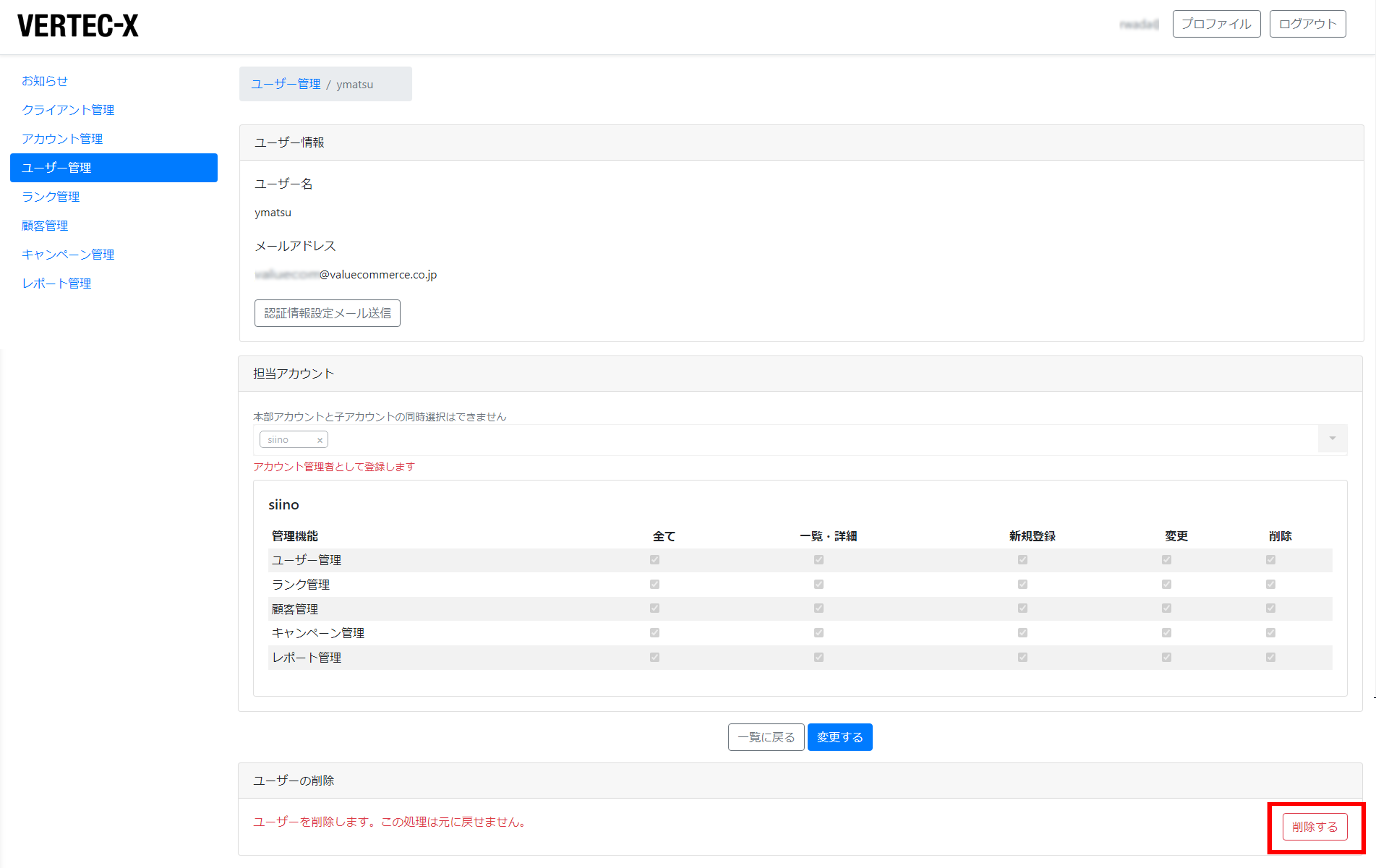This screenshot has height=868, width=1376.
Task: Toggle 変更 checkbox for 顧客管理 row
Action: pos(1166,609)
